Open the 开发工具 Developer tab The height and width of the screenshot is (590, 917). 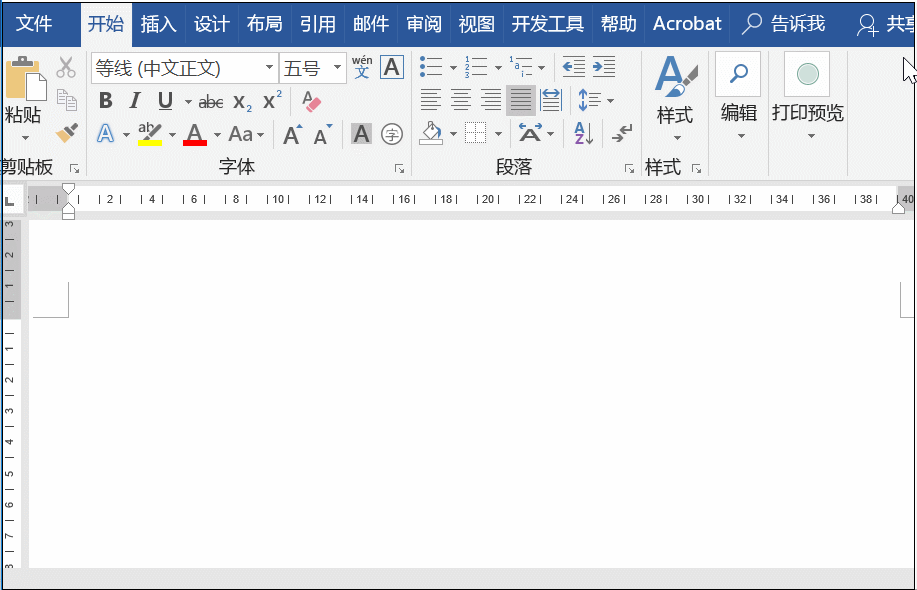point(547,24)
